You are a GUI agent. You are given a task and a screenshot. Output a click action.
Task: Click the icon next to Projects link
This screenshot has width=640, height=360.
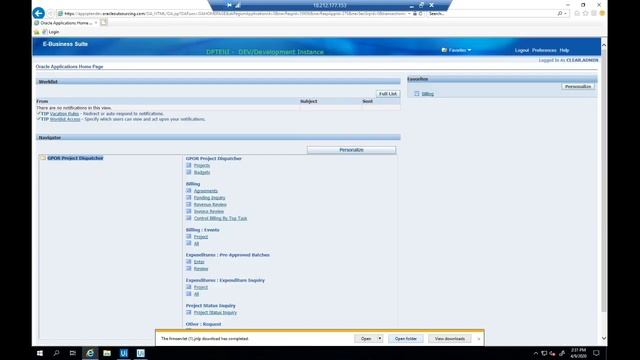189,165
